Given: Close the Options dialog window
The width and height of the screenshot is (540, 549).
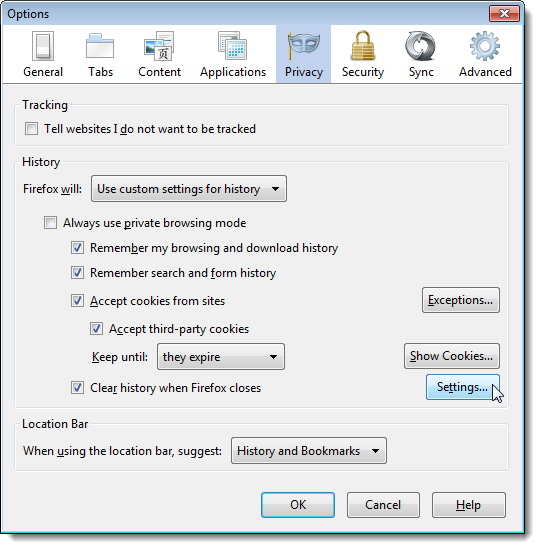Looking at the screenshot, I should pyautogui.click(x=504, y=14).
